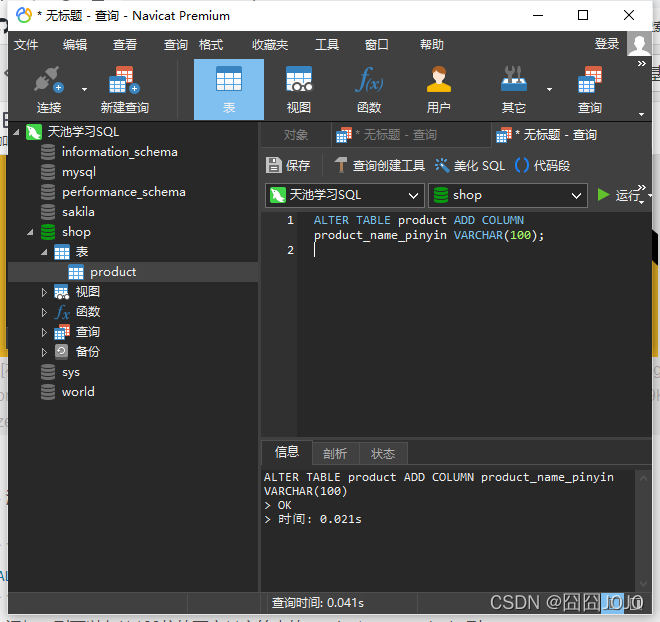Select the 表 (Table) toolbar button
Viewport: 660px width, 622px height.
tap(229, 89)
